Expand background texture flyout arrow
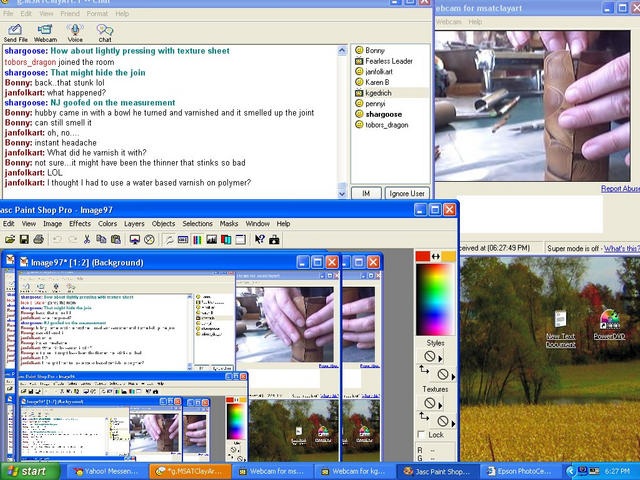Image resolution: width=640 pixels, height=480 pixels. tap(453, 423)
